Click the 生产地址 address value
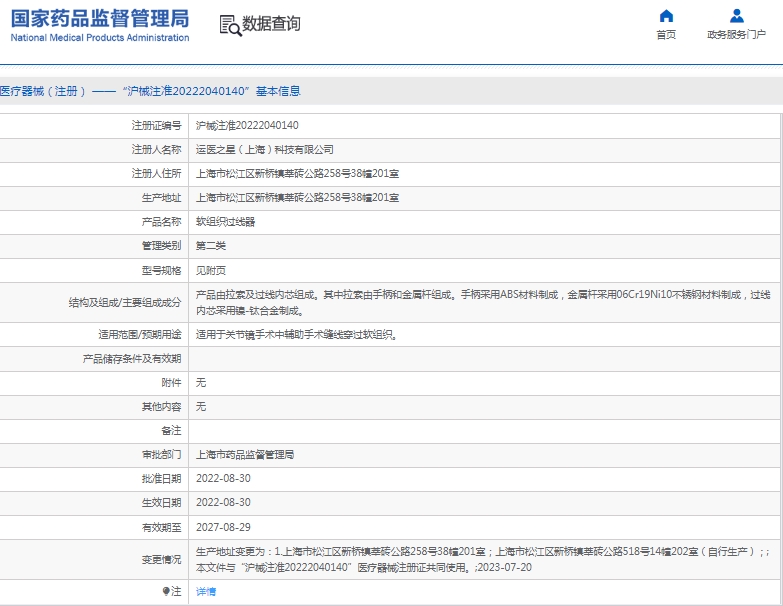Image resolution: width=783 pixels, height=606 pixels. (297, 197)
